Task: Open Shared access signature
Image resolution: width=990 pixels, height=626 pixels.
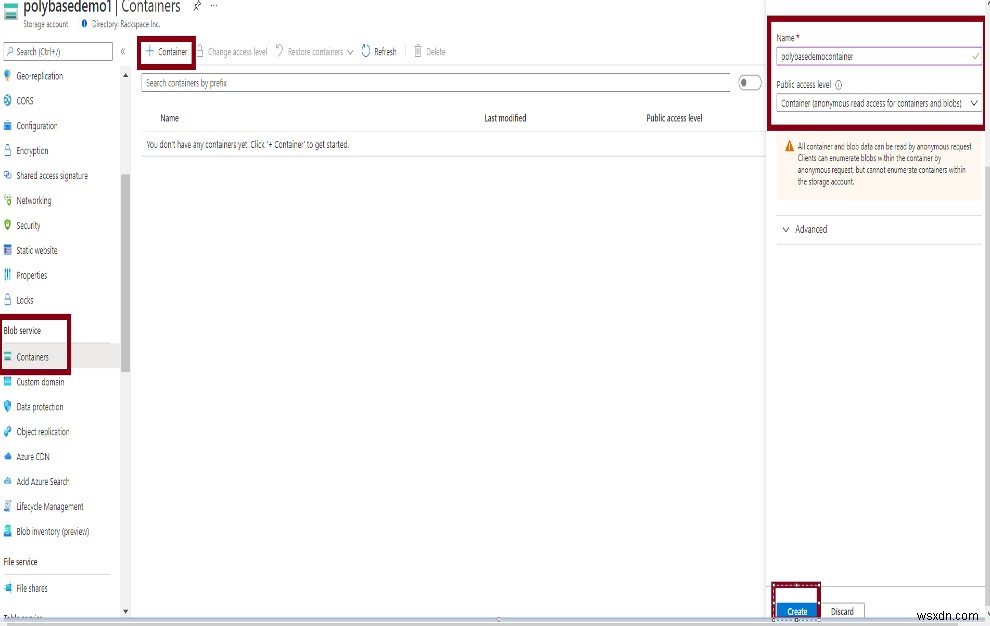Action: click(52, 176)
